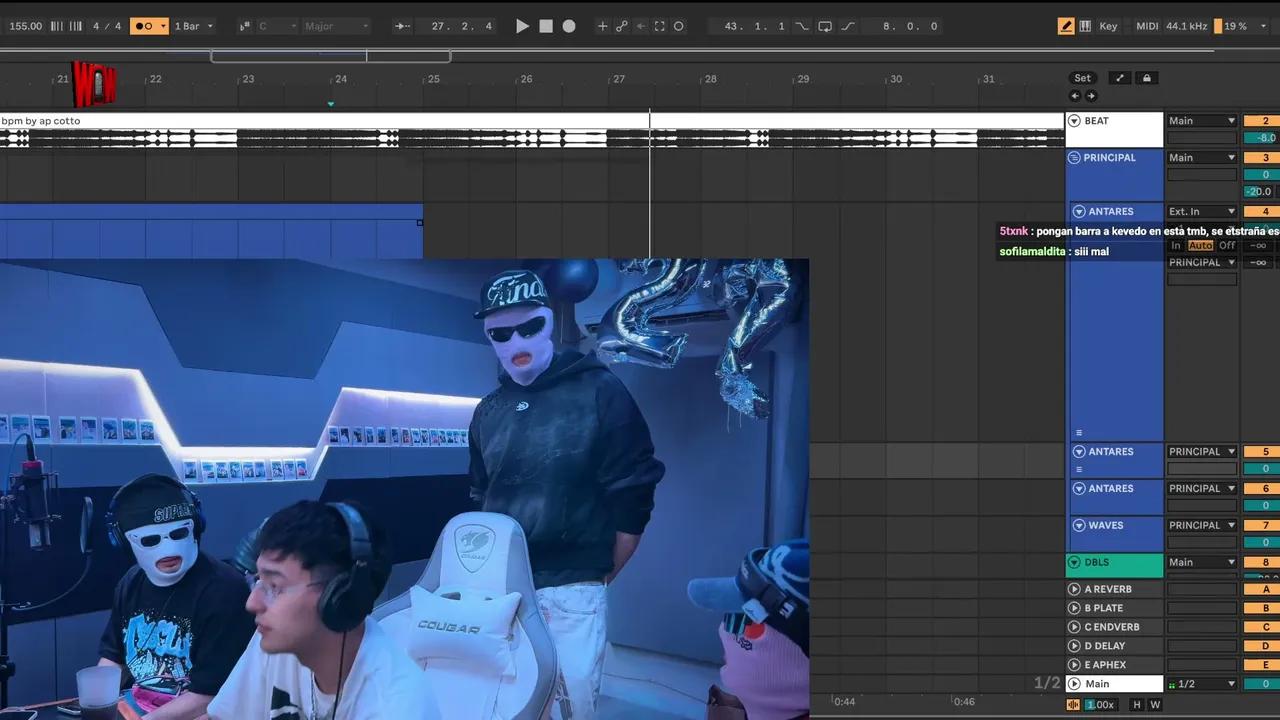Collapse the WAVES track
The height and width of the screenshot is (720, 1280).
point(1079,526)
